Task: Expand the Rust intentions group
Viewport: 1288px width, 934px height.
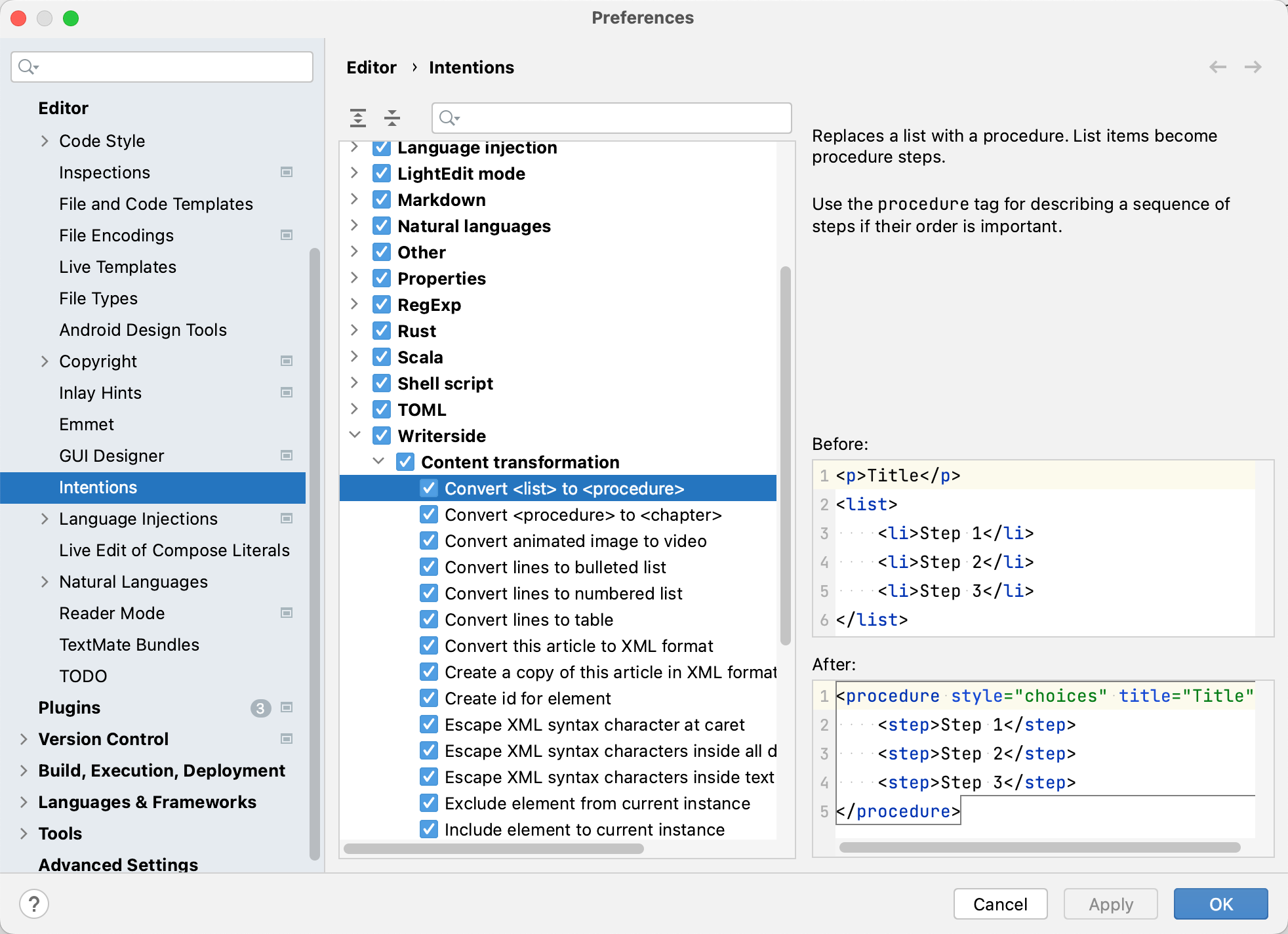Action: [x=355, y=331]
